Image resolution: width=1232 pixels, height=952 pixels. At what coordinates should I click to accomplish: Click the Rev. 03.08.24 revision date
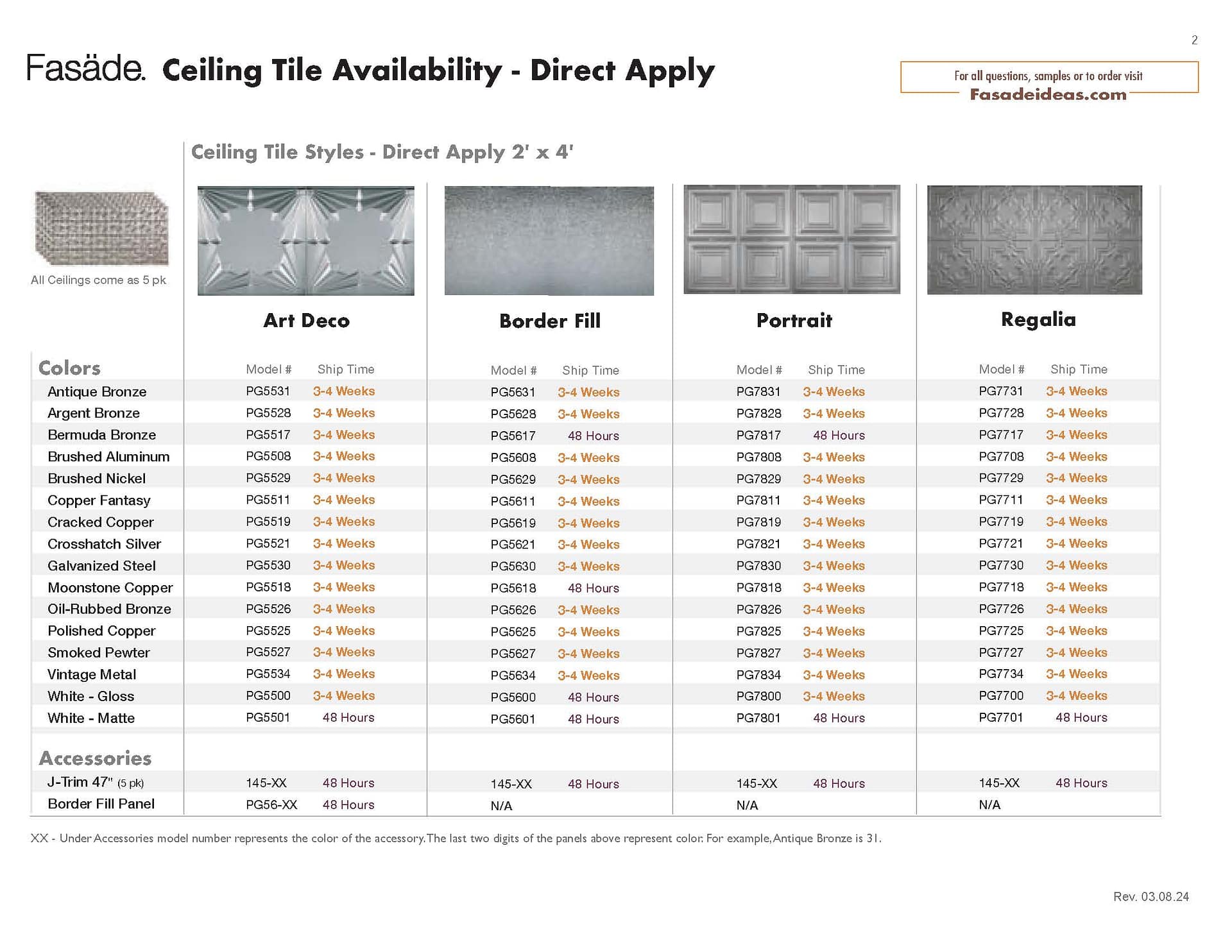click(x=1151, y=896)
